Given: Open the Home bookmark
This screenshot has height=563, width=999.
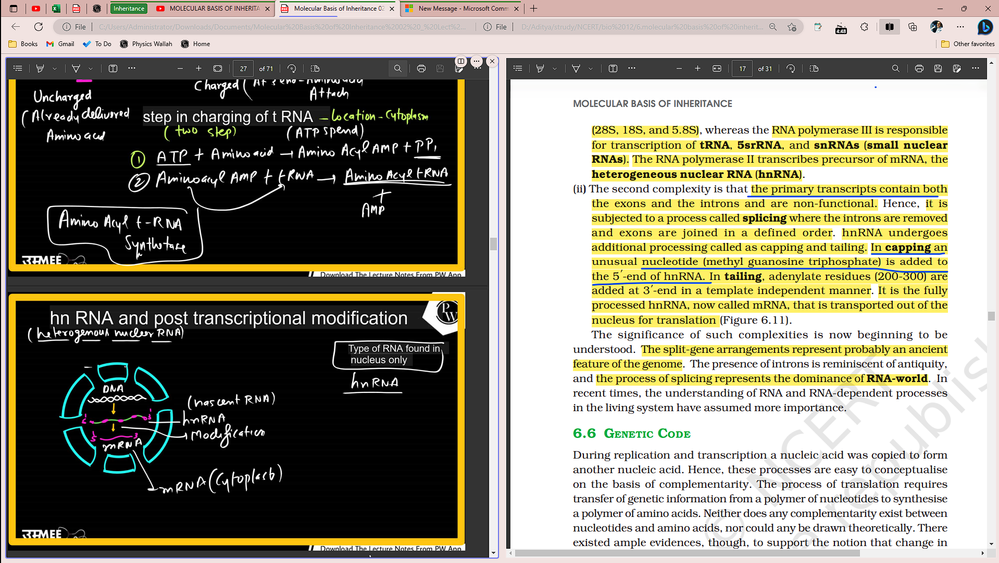Looking at the screenshot, I should [x=196, y=44].
